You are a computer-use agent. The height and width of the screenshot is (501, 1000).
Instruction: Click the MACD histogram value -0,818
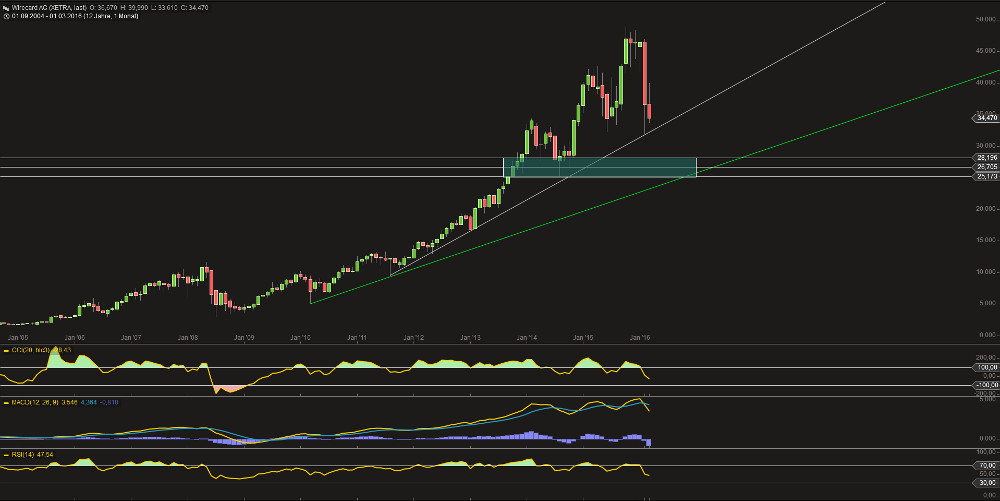[x=110, y=403]
